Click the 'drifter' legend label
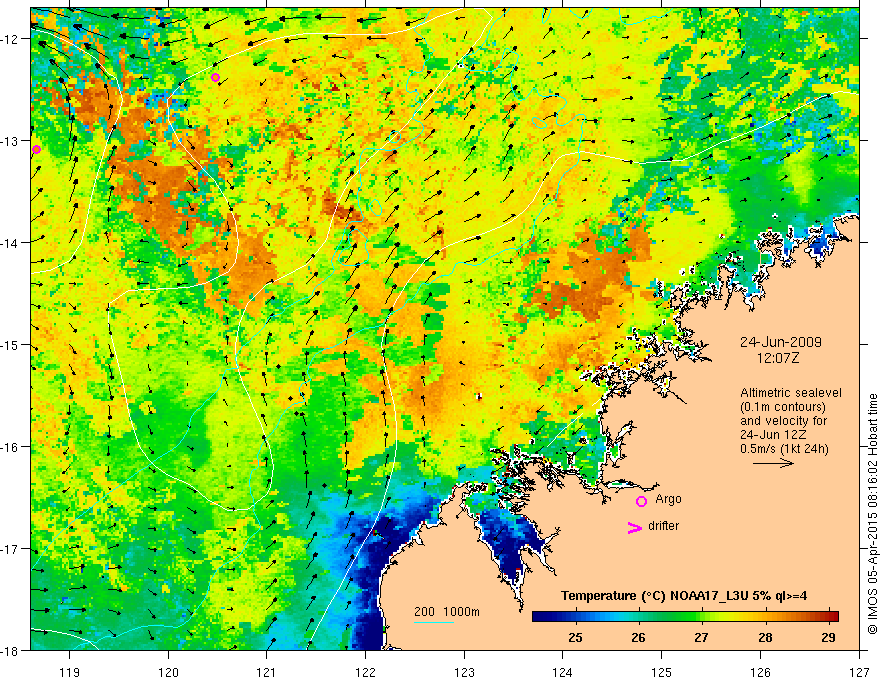 click(663, 526)
